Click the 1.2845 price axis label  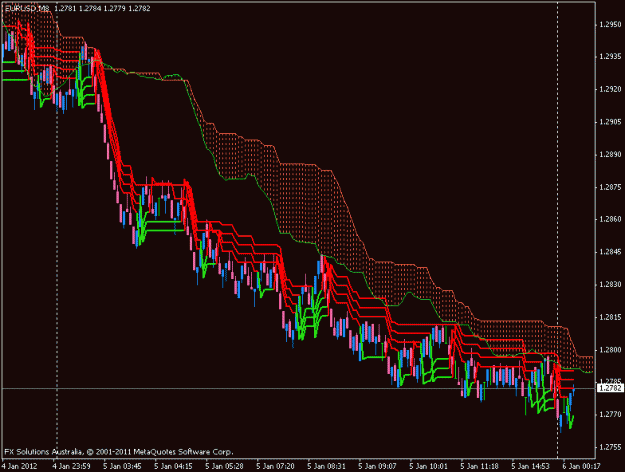pos(610,252)
